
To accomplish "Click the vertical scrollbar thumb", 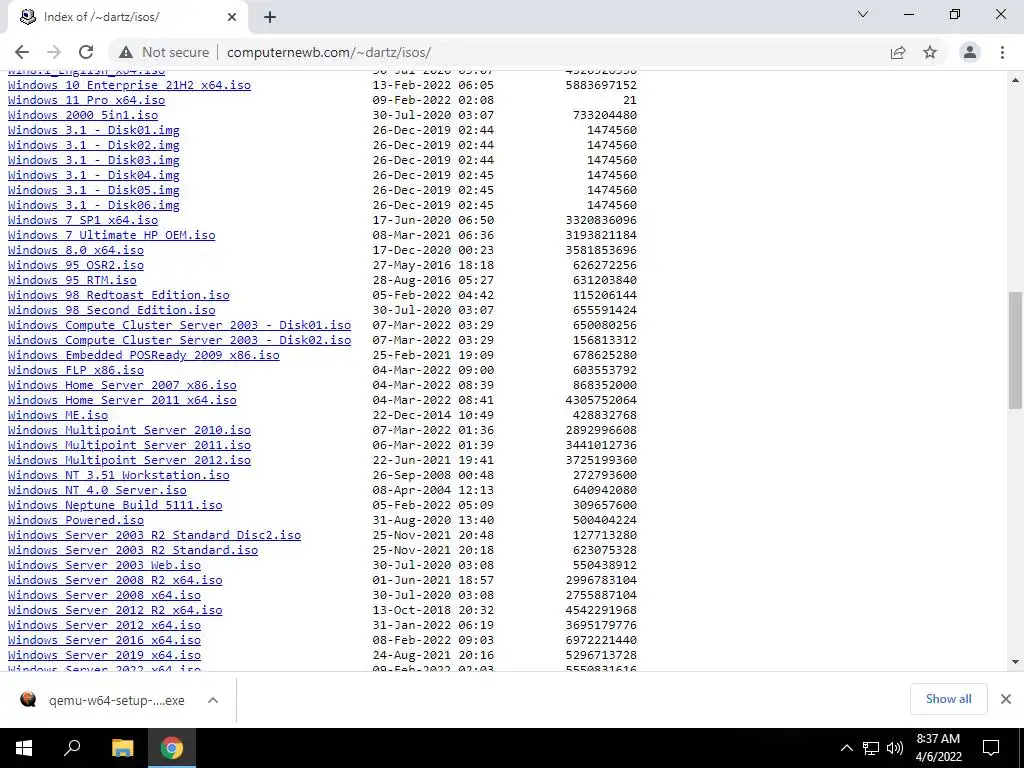I will 1015,350.
